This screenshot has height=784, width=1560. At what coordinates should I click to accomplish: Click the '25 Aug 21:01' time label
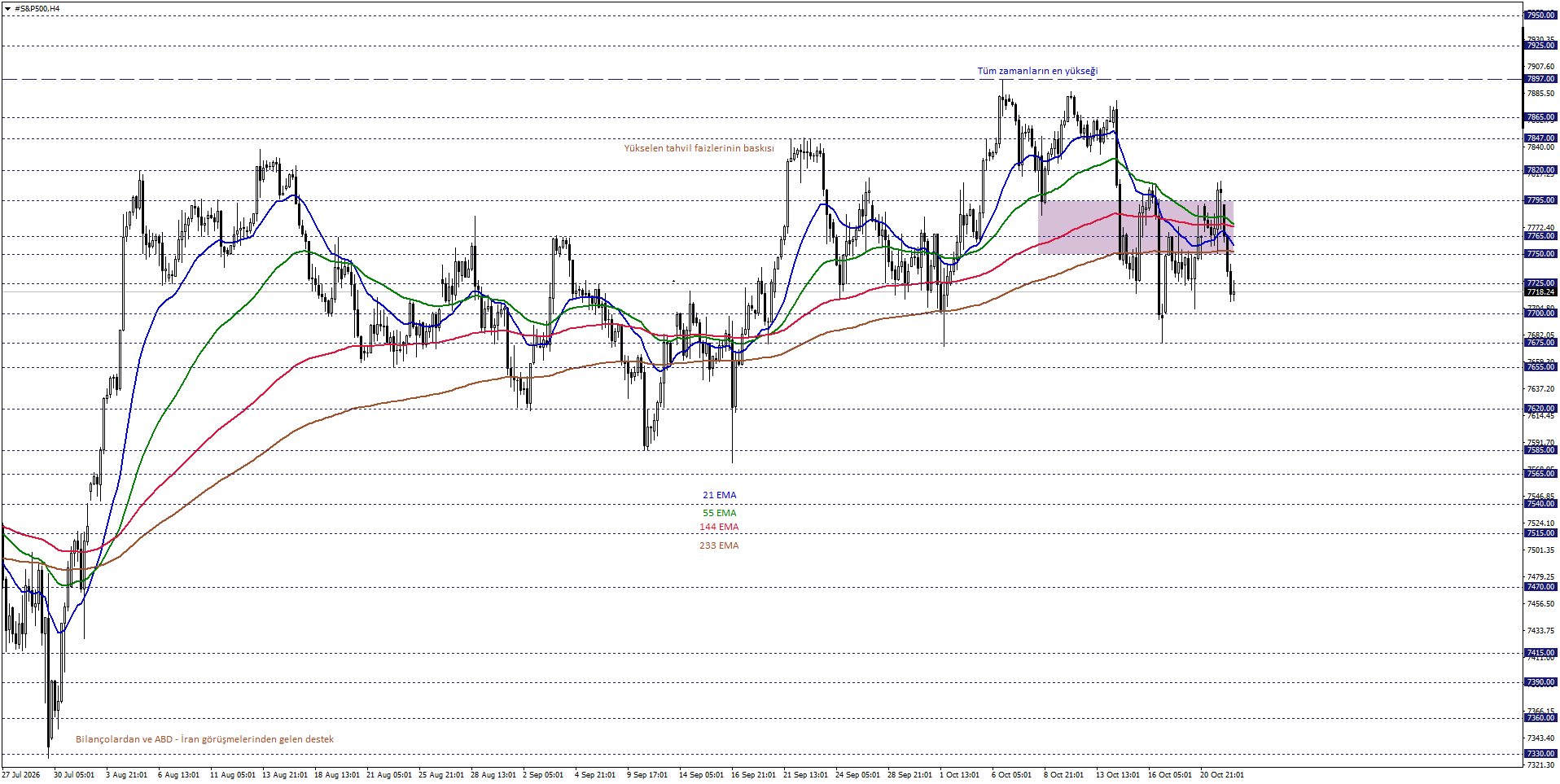pos(441,775)
